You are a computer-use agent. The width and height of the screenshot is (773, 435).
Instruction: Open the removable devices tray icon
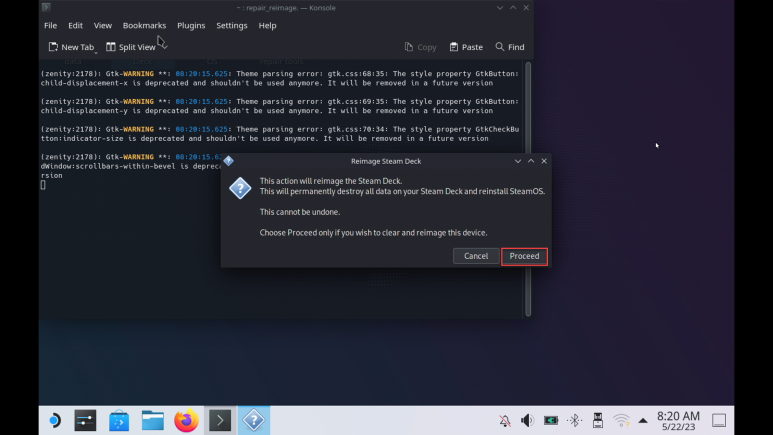(597, 421)
